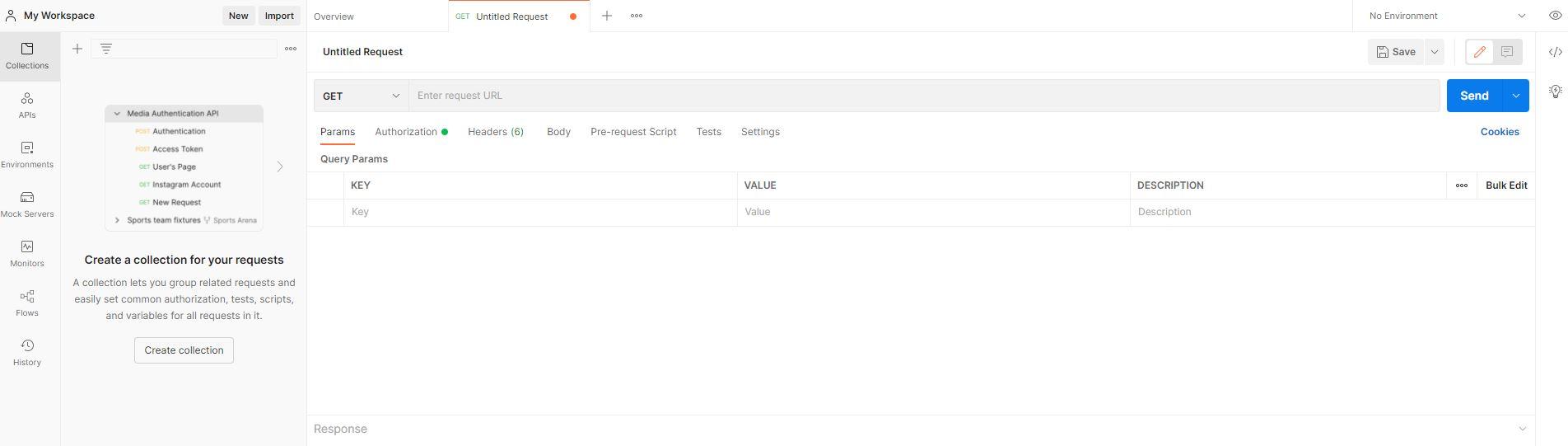The width and height of the screenshot is (1568, 446).
Task: Switch to the Authorization tab
Action: [406, 132]
